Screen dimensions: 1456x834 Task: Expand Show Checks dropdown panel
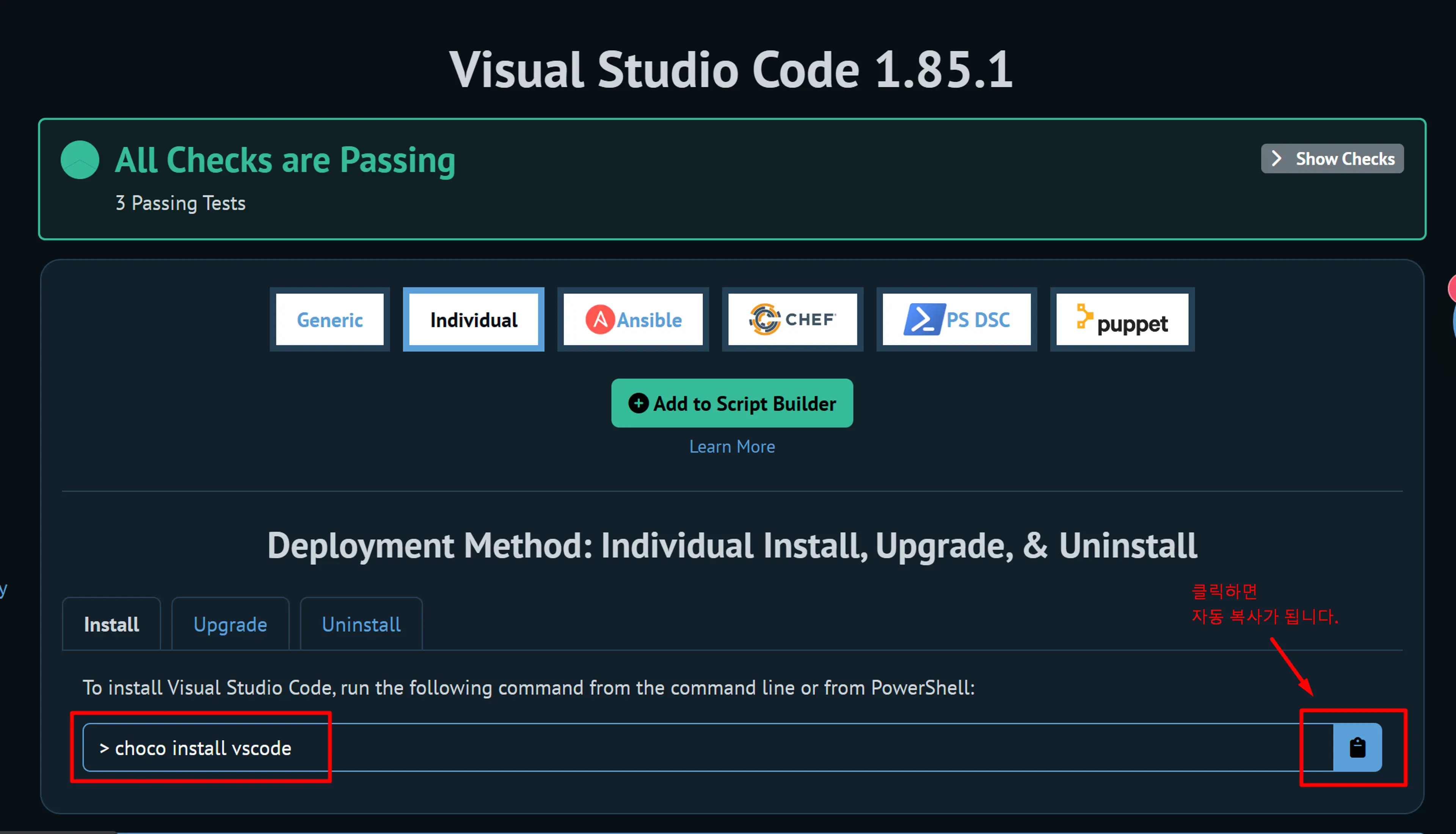pyautogui.click(x=1331, y=158)
